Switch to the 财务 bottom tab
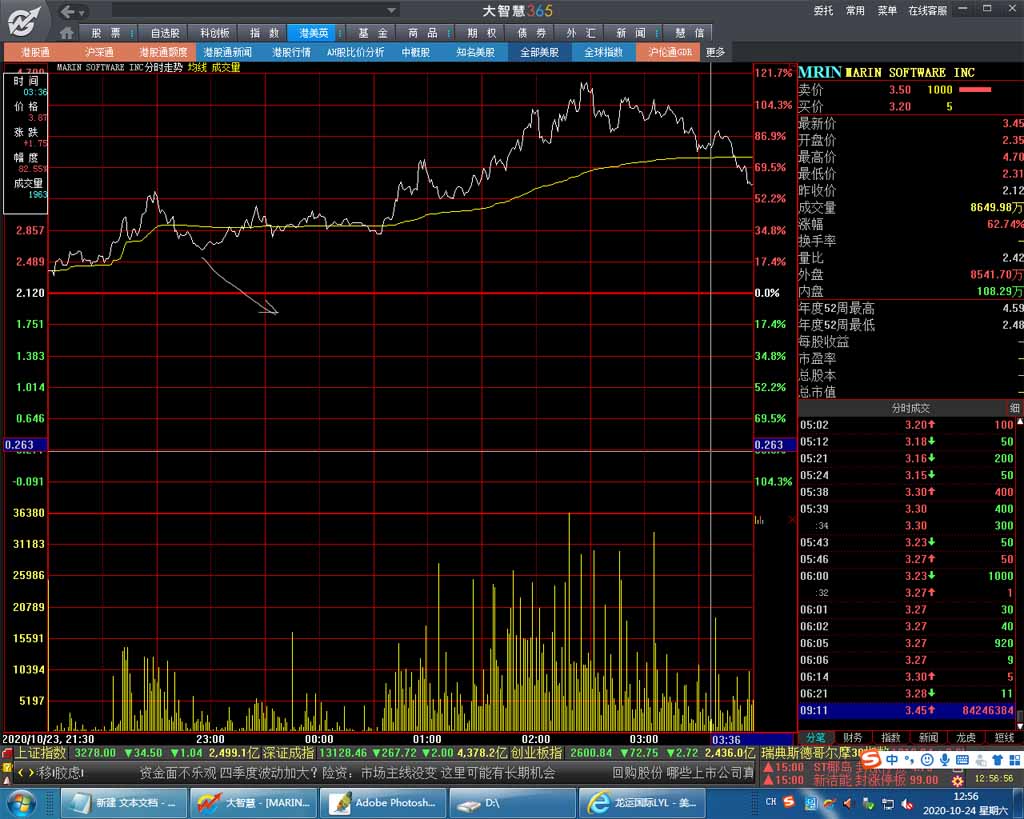The height and width of the screenshot is (819, 1024). [853, 737]
